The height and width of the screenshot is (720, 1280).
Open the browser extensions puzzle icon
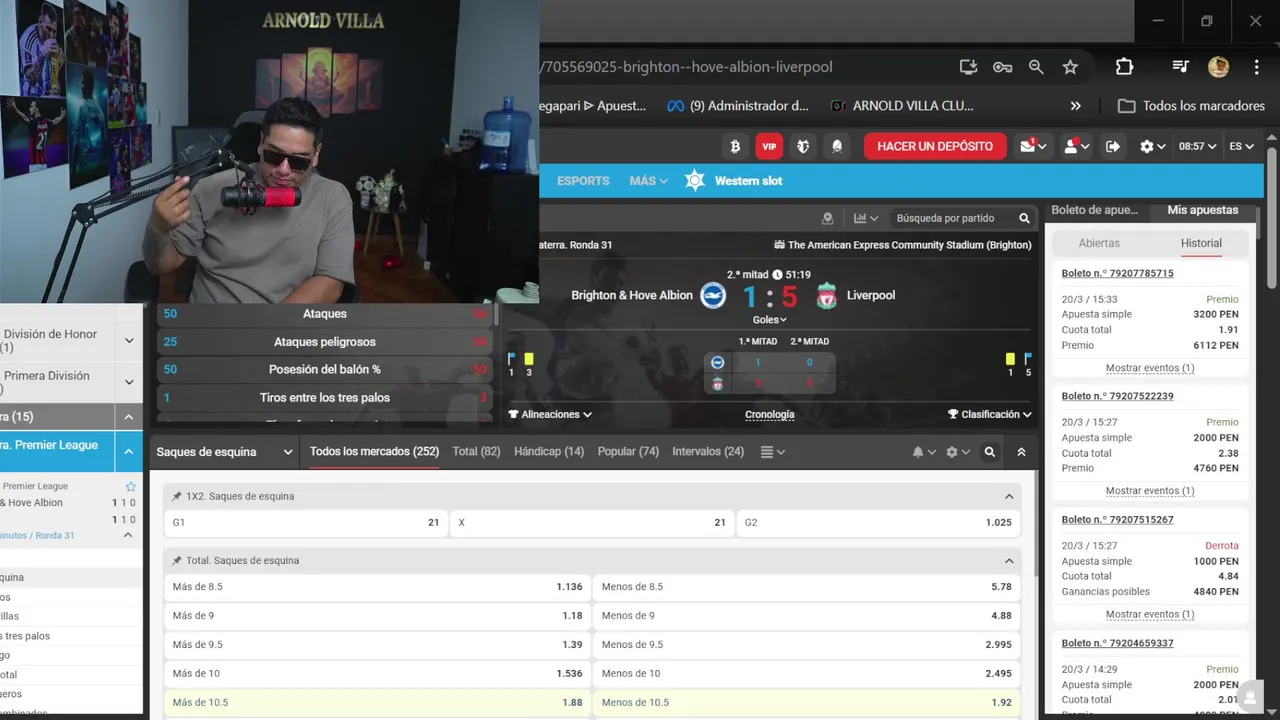coord(1124,67)
